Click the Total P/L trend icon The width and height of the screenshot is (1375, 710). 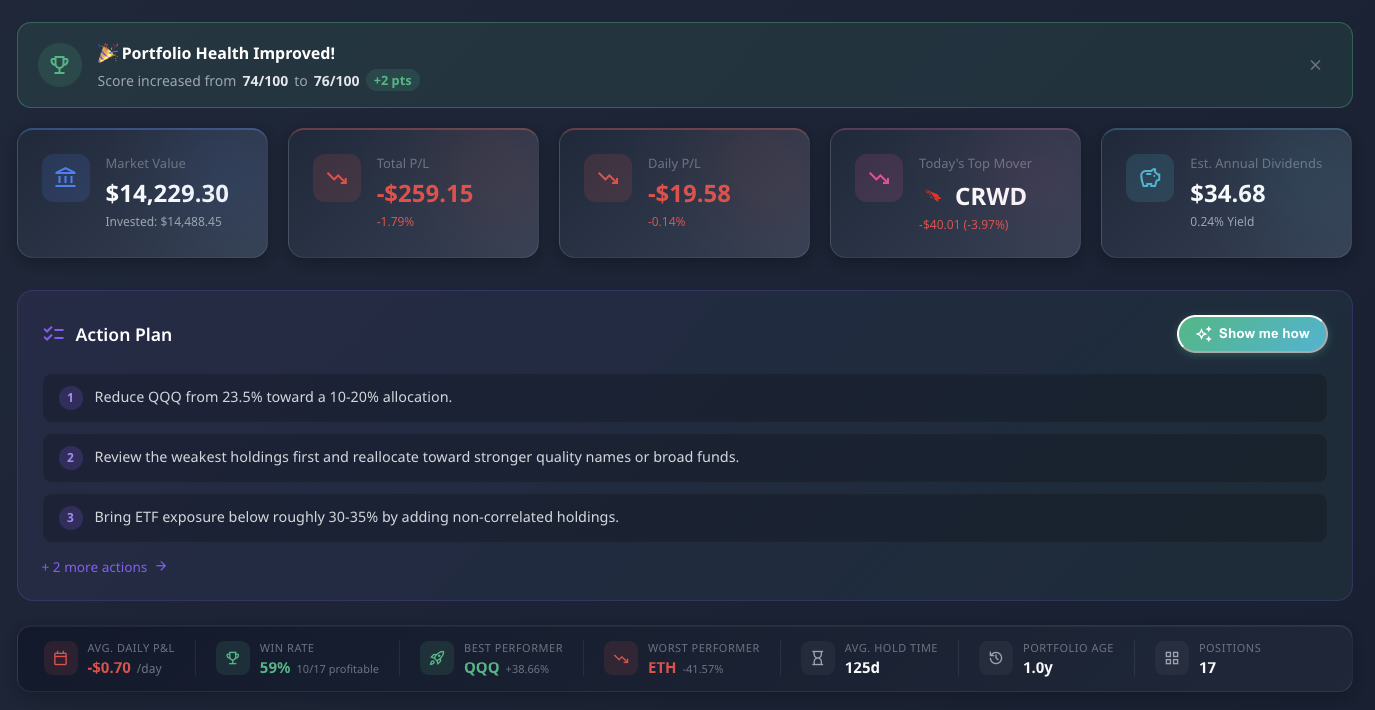click(336, 177)
